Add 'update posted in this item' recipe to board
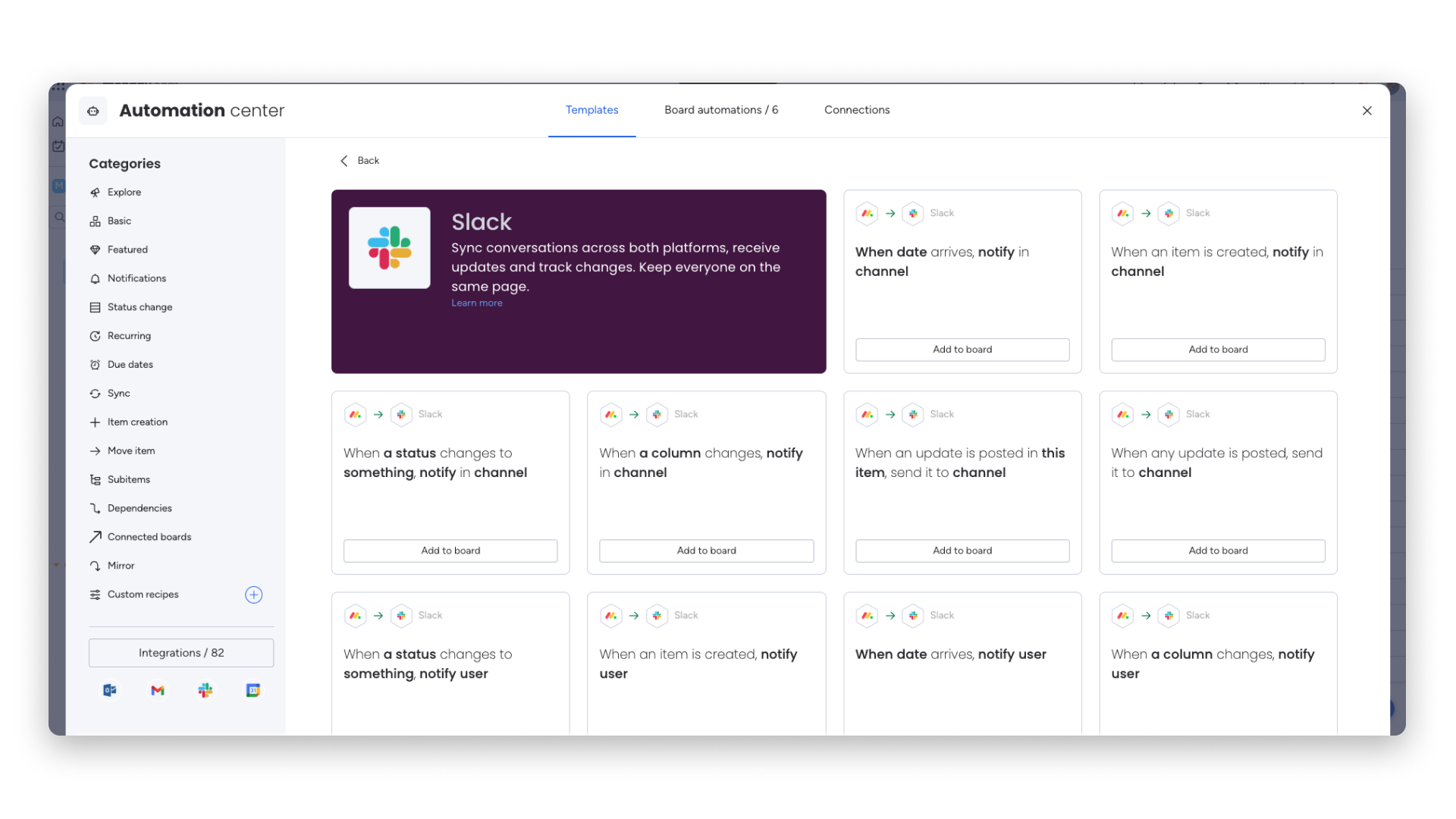1456x819 pixels. coord(962,551)
